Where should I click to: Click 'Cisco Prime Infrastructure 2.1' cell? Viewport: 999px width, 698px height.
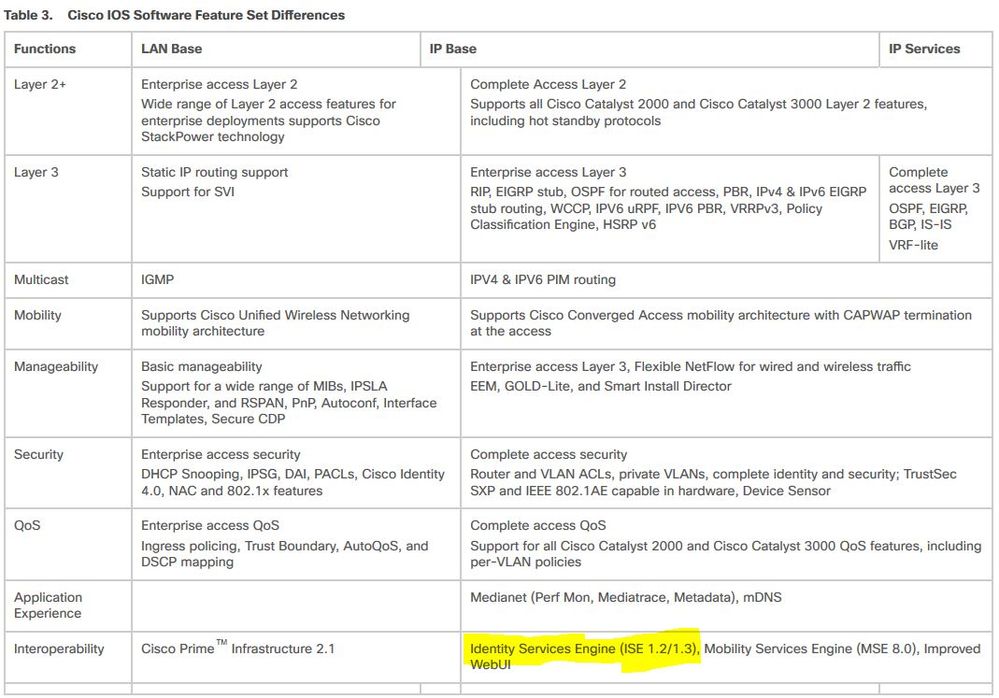point(238,648)
